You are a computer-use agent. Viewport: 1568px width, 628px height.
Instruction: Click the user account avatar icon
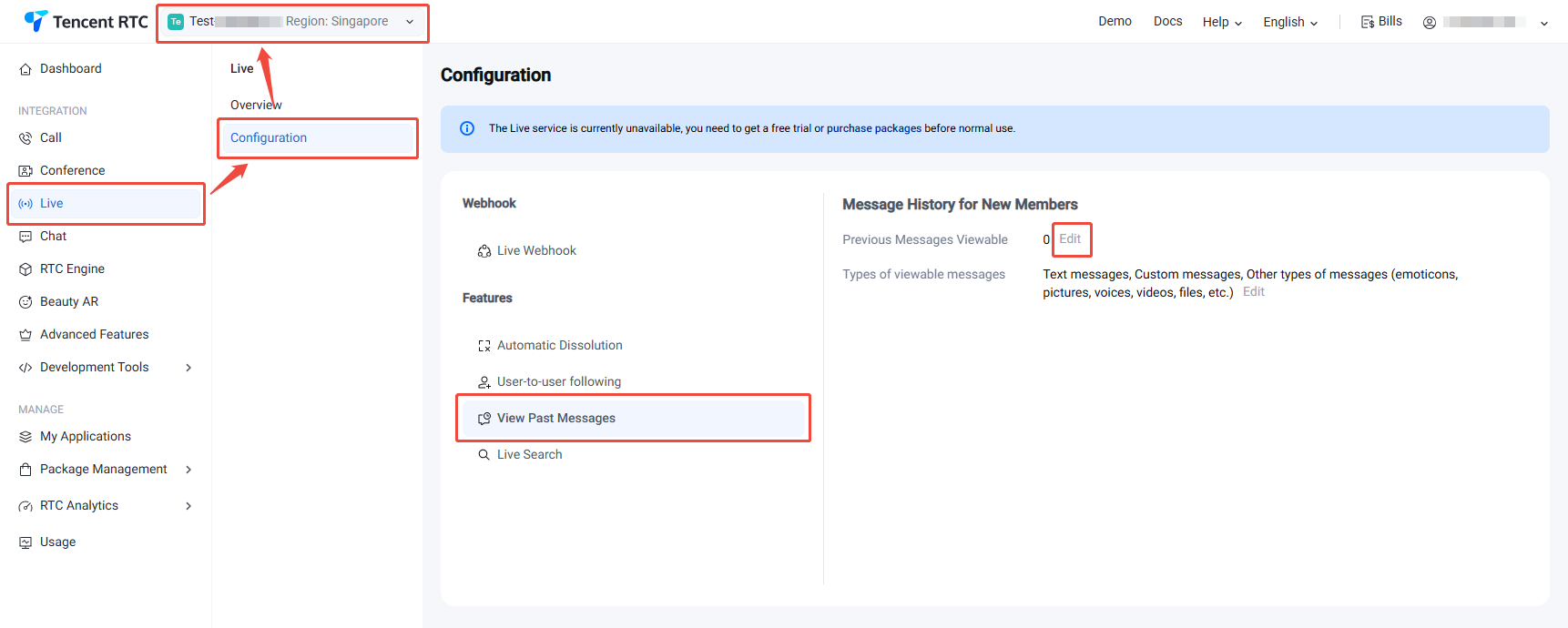1430,23
